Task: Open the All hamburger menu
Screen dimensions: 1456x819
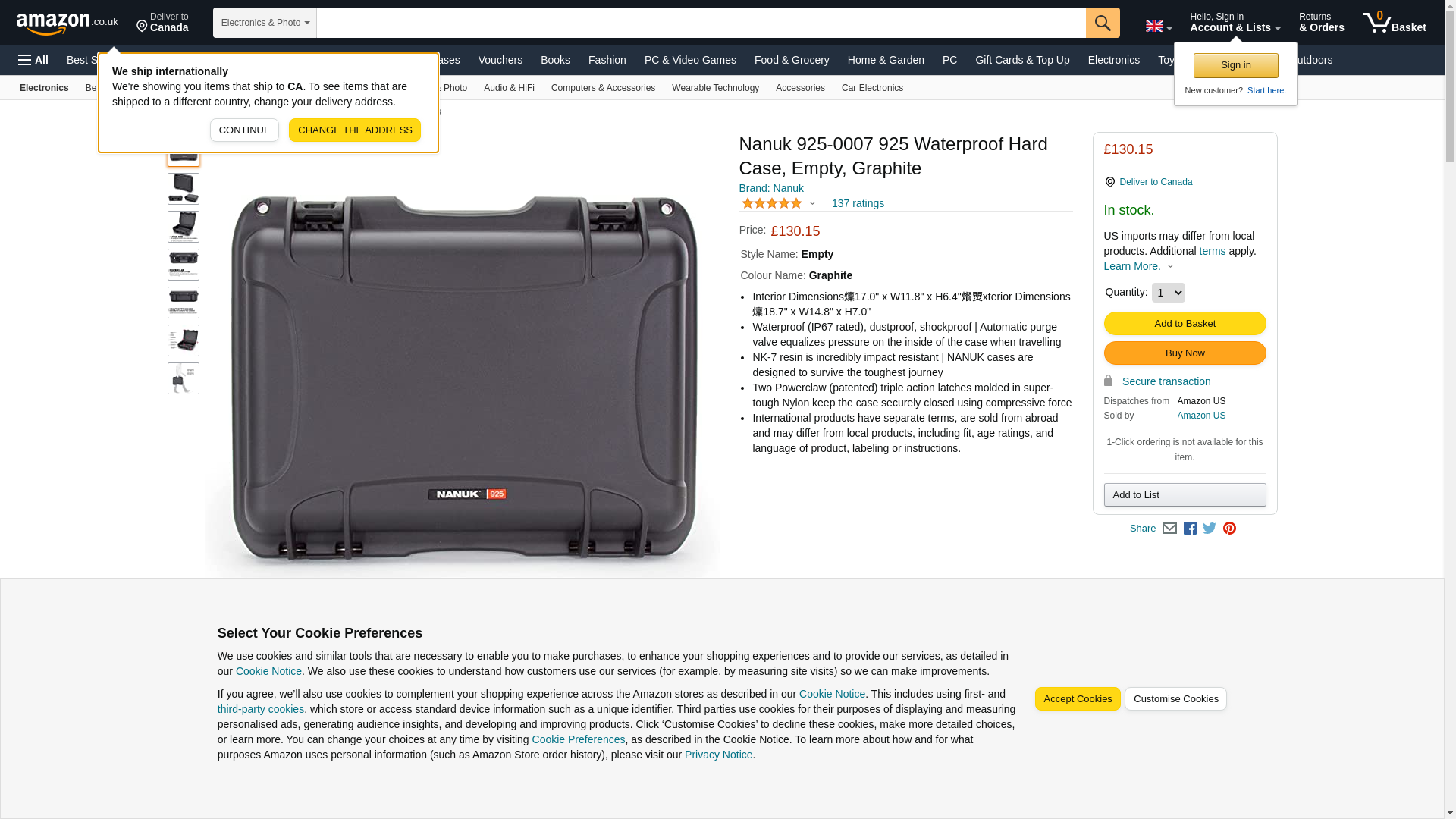Action: point(33,60)
